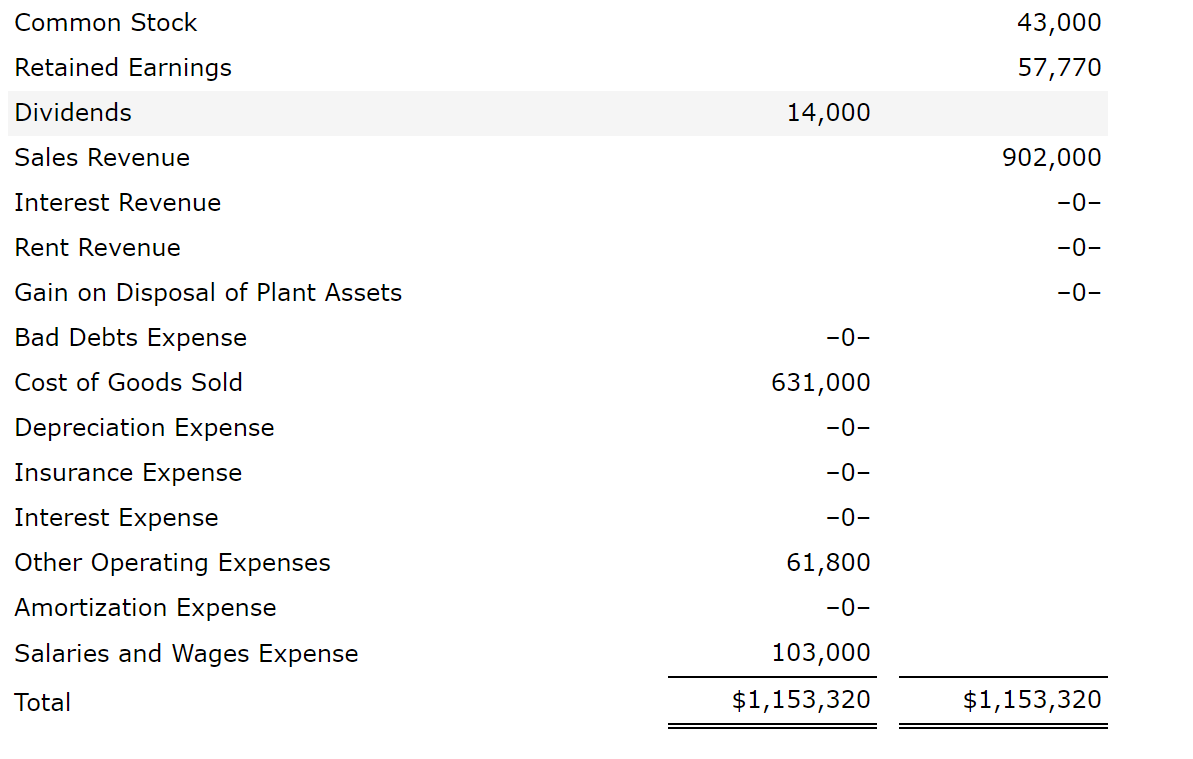This screenshot has height=759, width=1193.
Task: Click the Interest Revenue label
Action: (x=118, y=203)
